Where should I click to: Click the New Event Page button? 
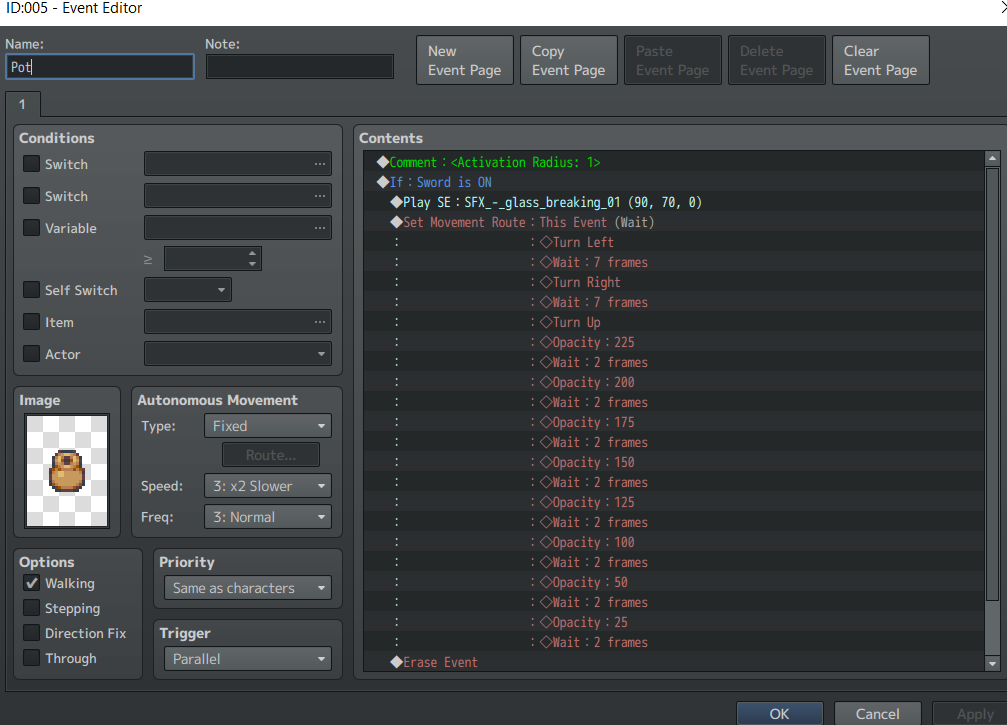(x=465, y=60)
